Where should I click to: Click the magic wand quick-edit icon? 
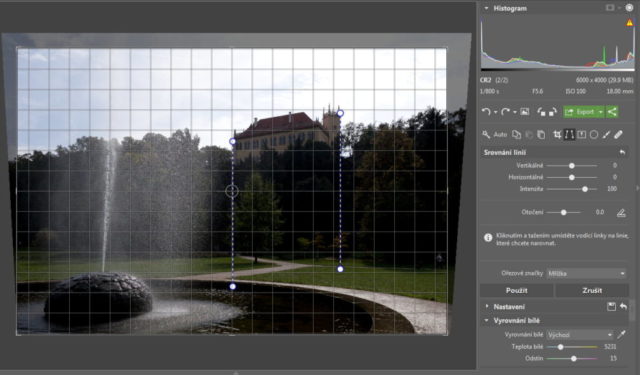[x=486, y=134]
